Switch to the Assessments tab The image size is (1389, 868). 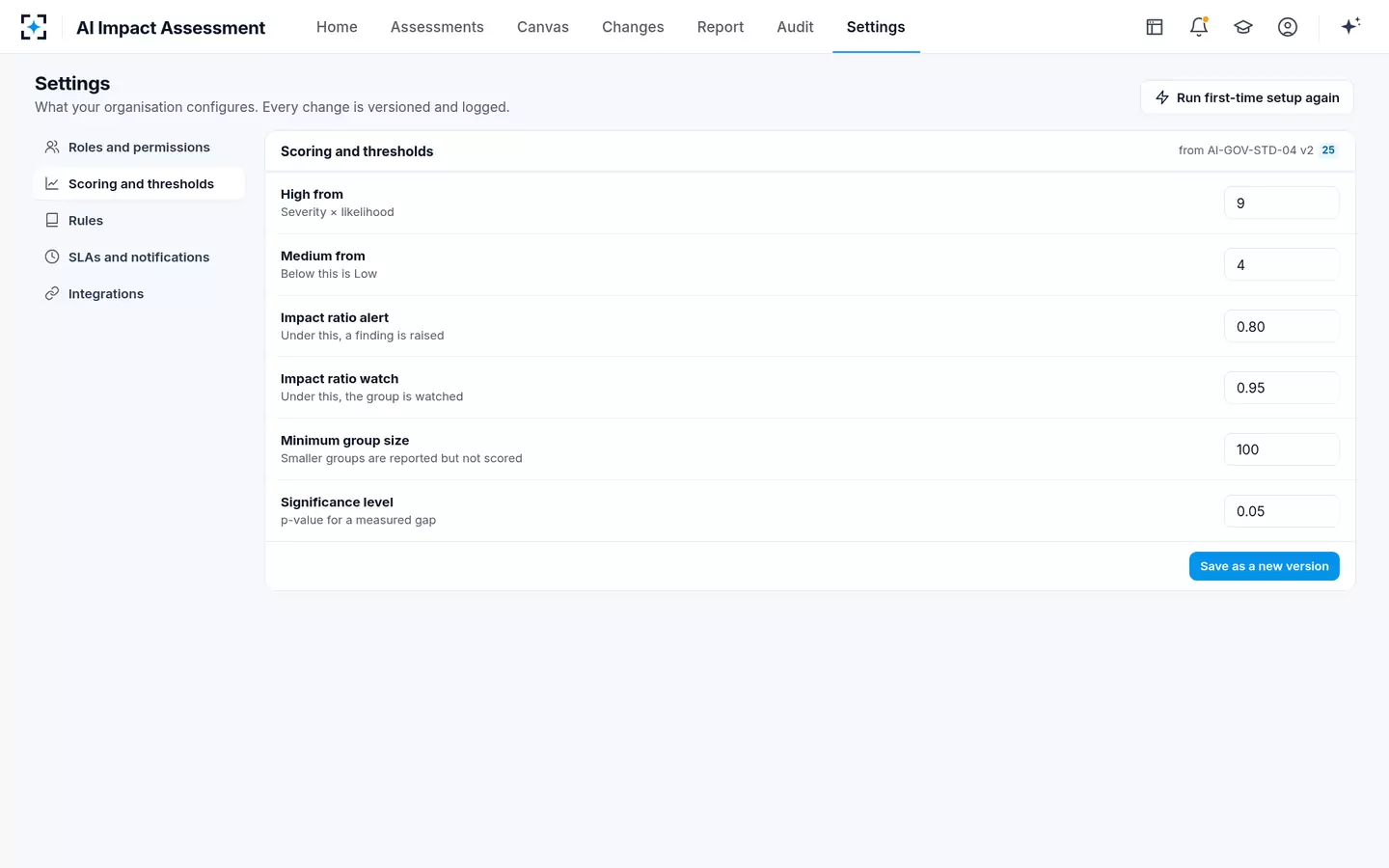tap(437, 27)
